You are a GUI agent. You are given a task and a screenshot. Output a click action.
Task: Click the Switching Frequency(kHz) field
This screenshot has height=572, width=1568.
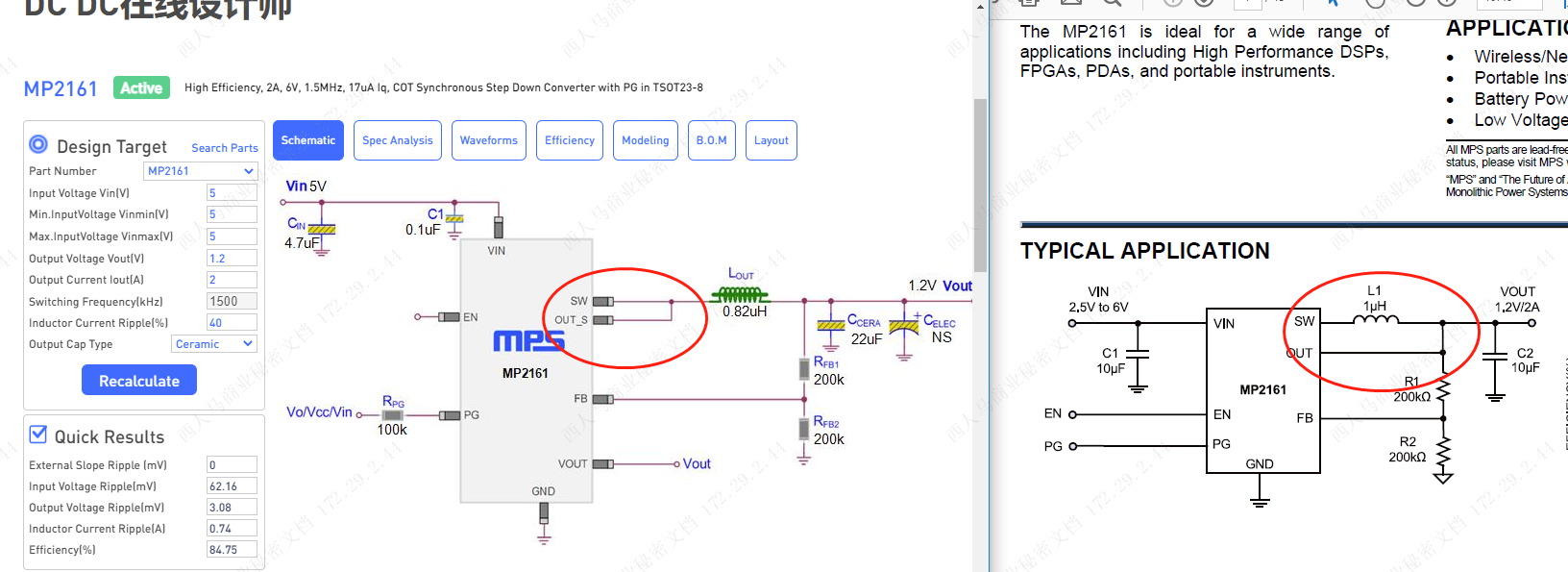(232, 302)
